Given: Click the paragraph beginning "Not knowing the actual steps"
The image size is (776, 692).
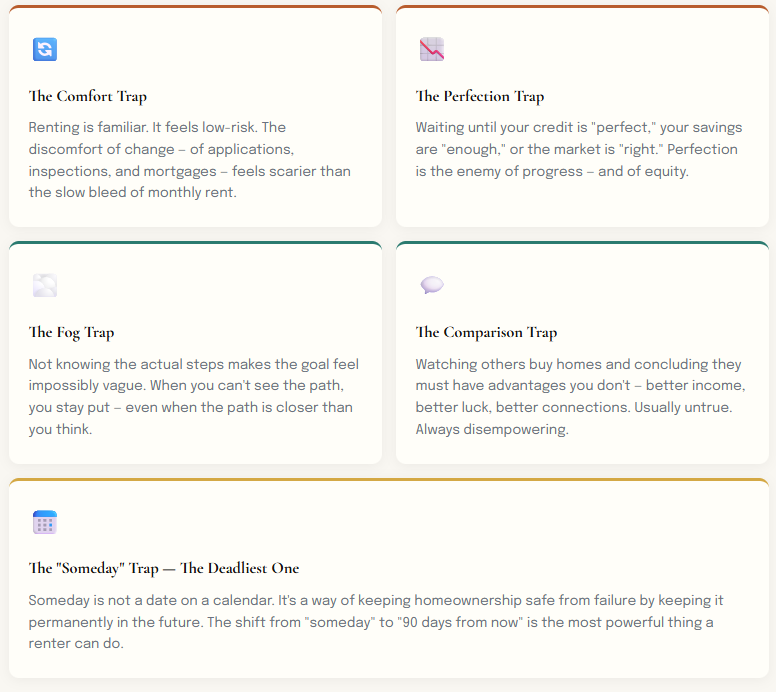Looking at the screenshot, I should pyautogui.click(x=194, y=396).
